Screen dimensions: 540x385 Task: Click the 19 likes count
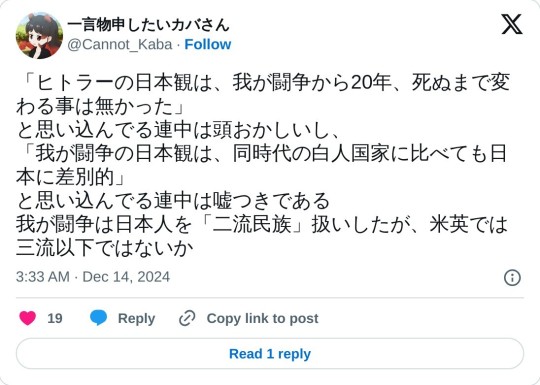pyautogui.click(x=55, y=319)
